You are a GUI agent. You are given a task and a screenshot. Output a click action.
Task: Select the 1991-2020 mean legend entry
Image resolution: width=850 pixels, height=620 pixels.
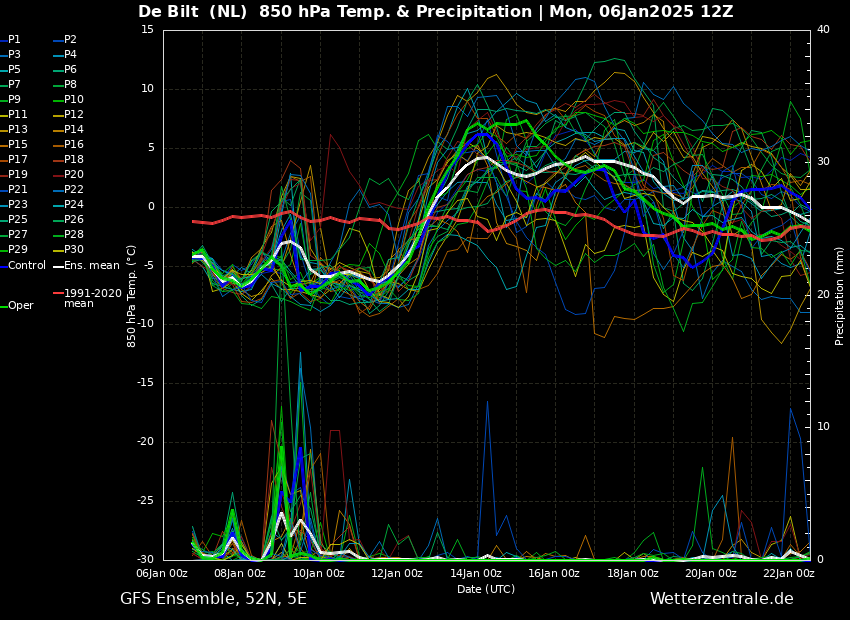(88, 298)
